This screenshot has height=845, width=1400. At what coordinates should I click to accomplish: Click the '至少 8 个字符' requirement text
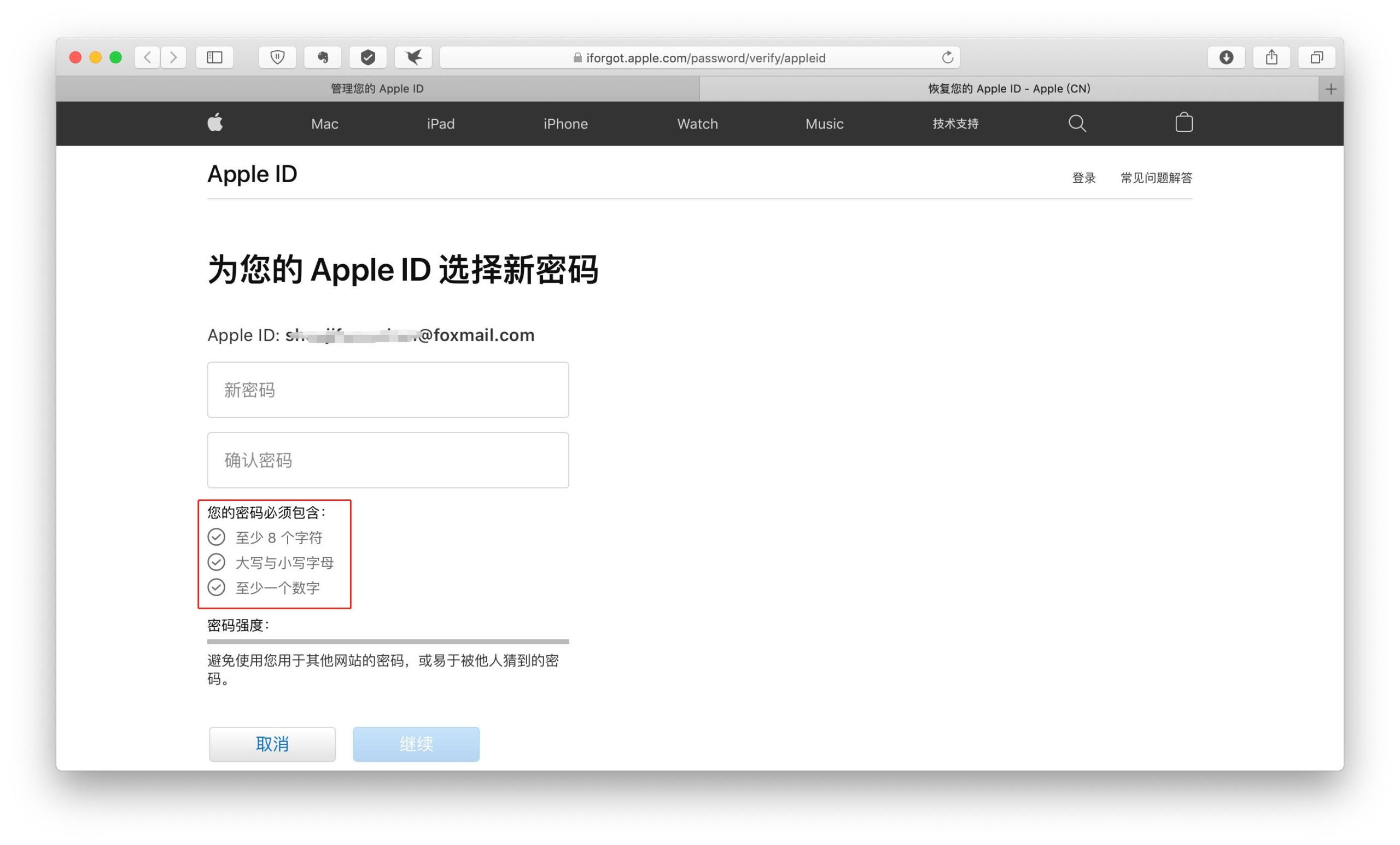tap(279, 538)
